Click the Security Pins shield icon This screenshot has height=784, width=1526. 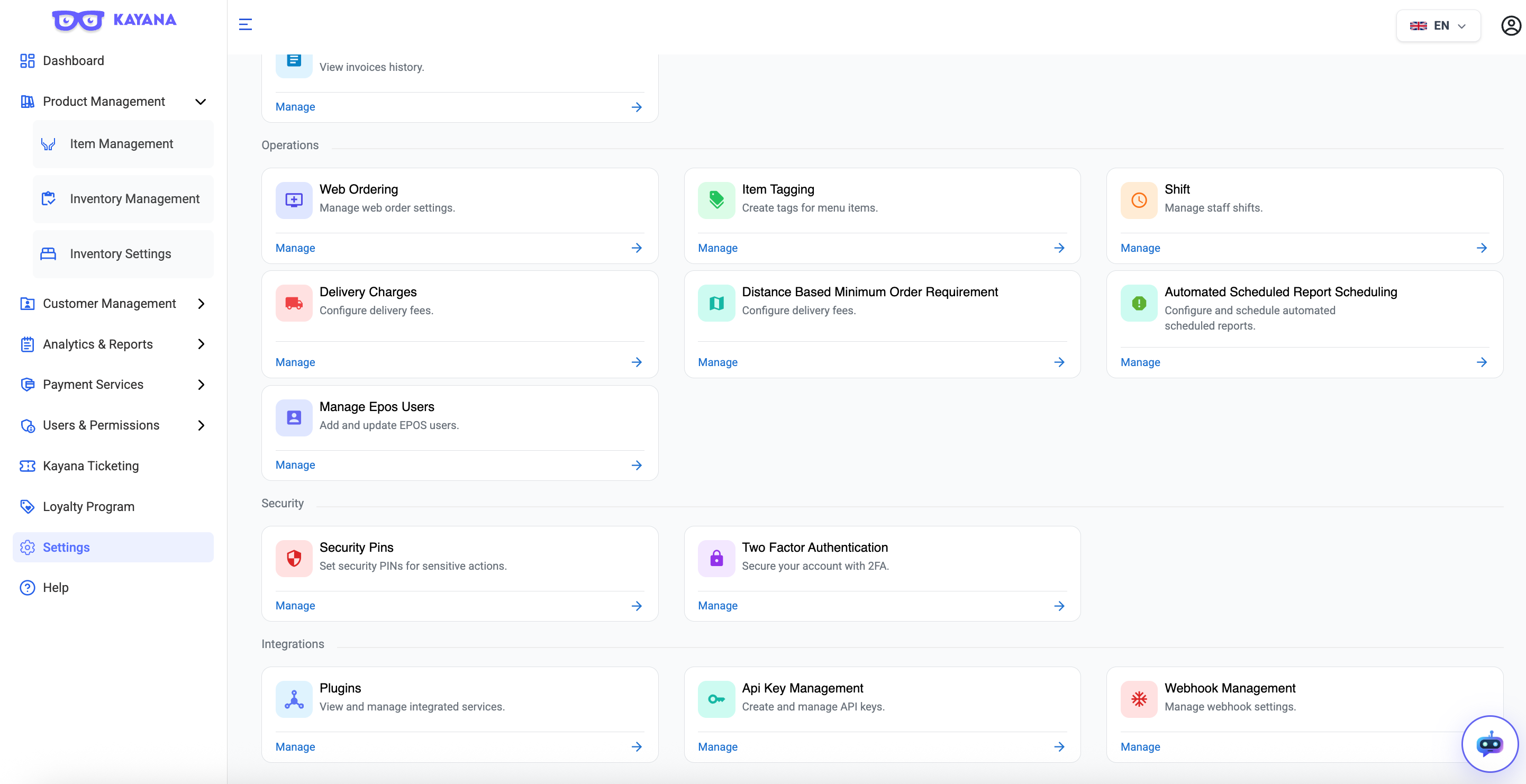tap(294, 559)
